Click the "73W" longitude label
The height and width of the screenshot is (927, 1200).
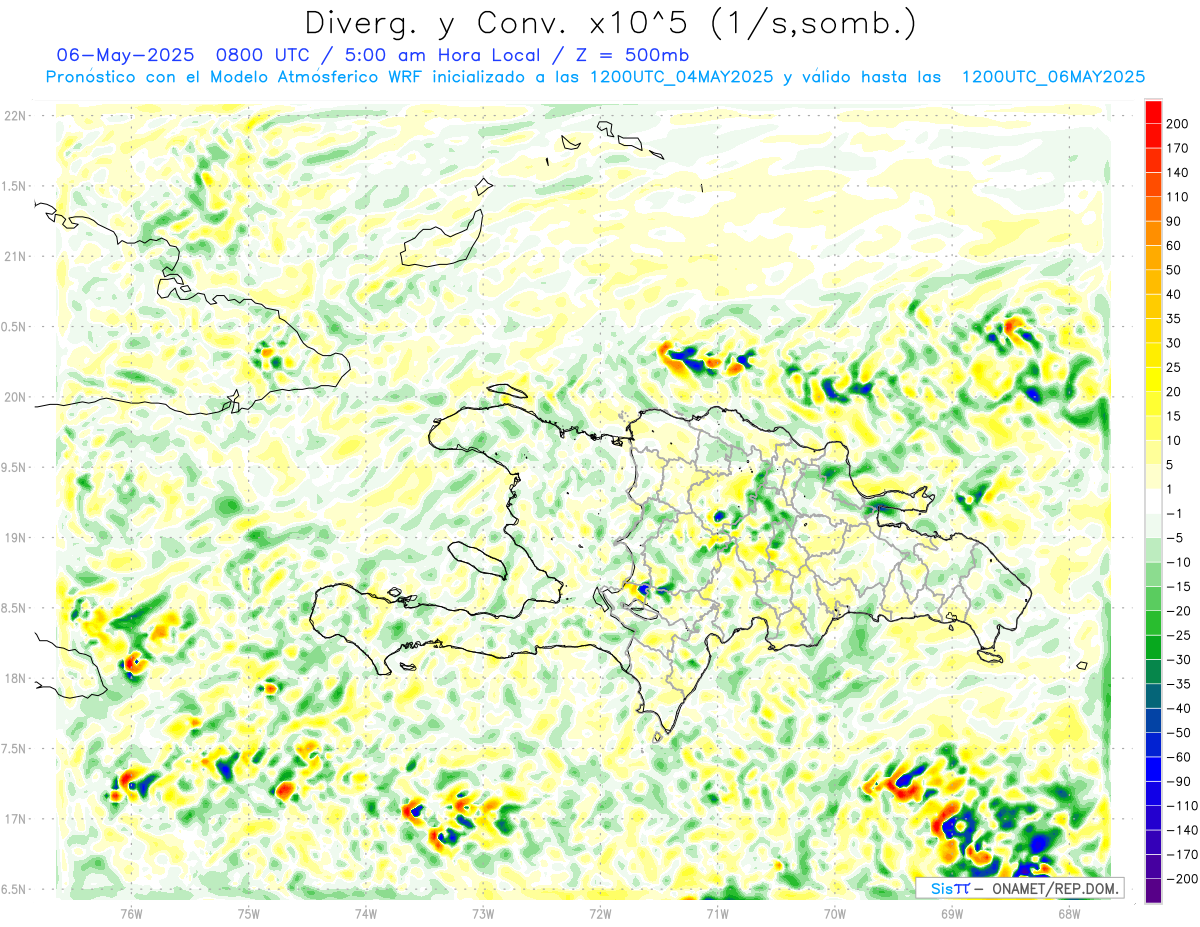[483, 913]
